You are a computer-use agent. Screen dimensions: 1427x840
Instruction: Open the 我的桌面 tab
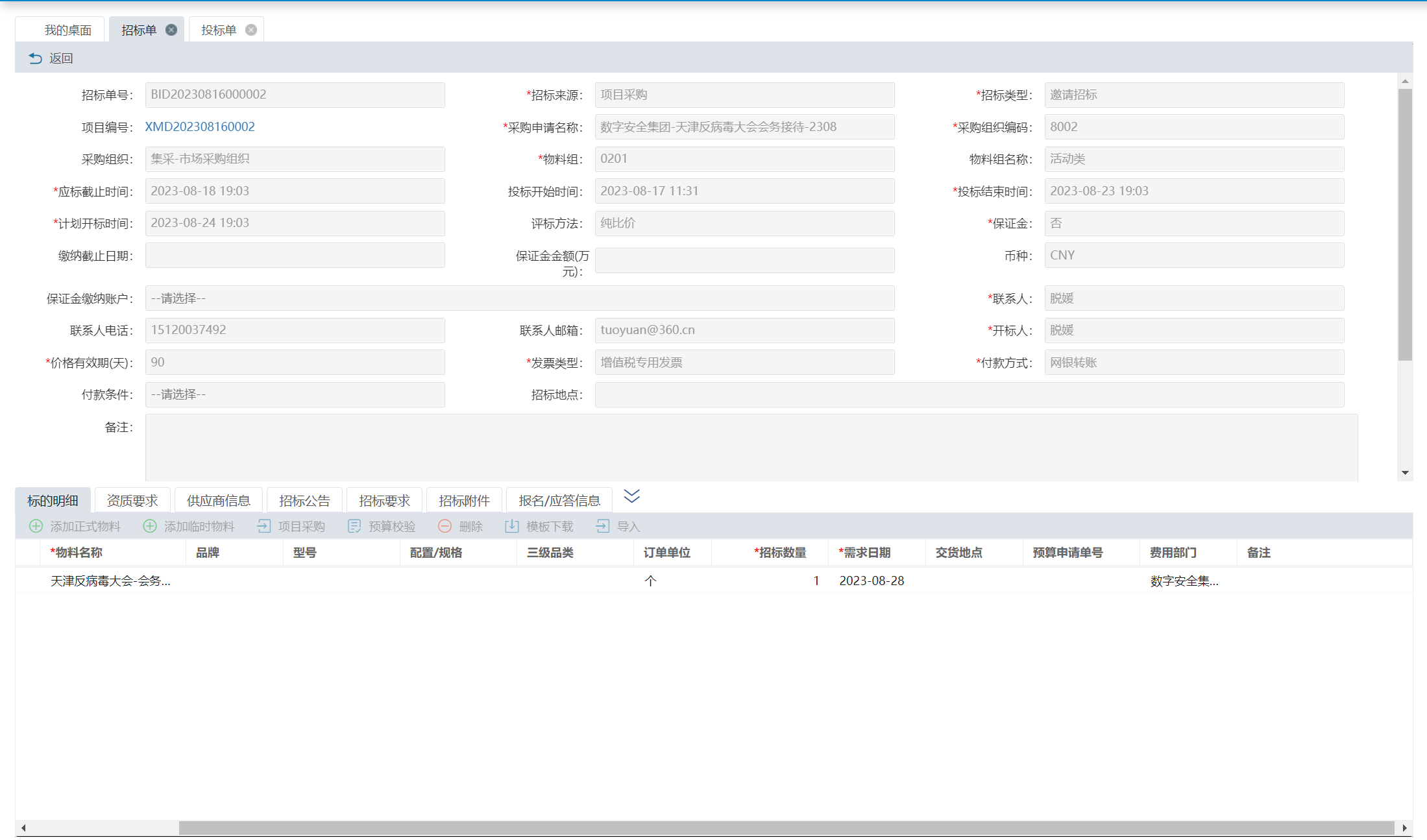(67, 30)
